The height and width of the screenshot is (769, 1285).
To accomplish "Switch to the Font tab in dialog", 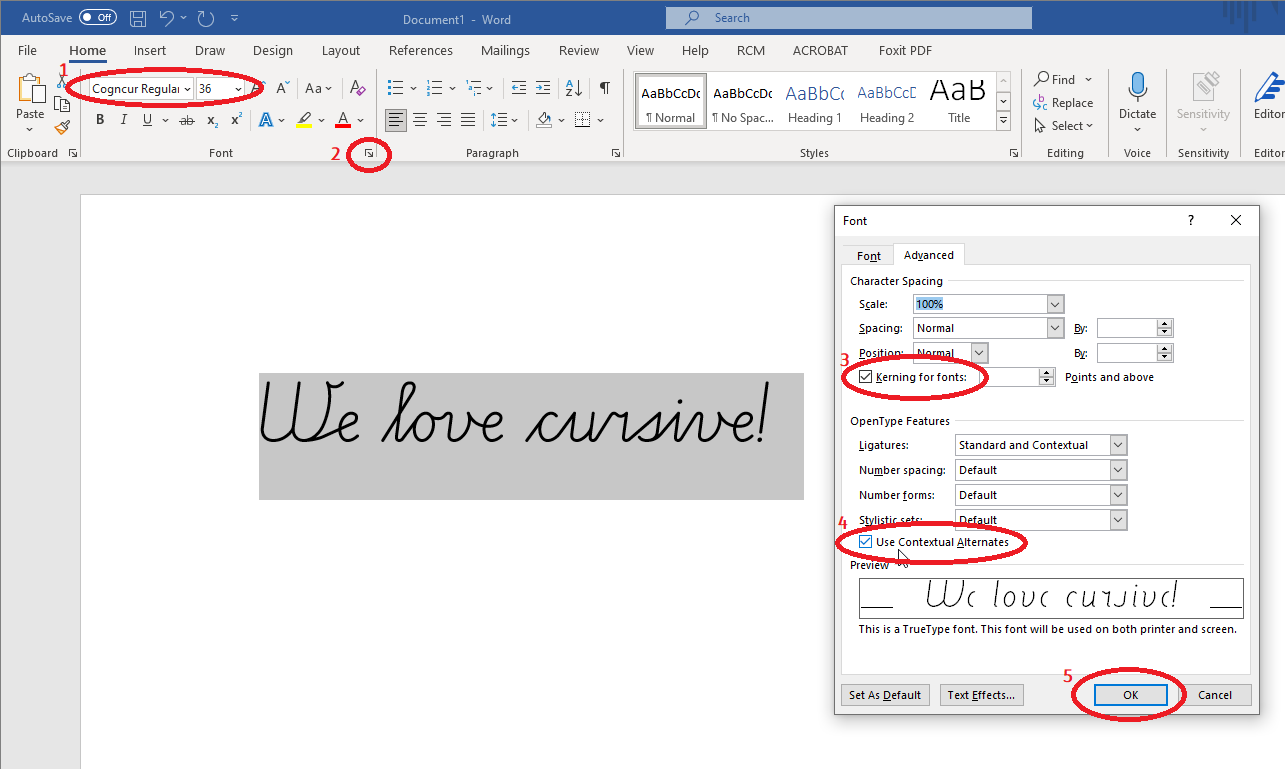I will 868,256.
